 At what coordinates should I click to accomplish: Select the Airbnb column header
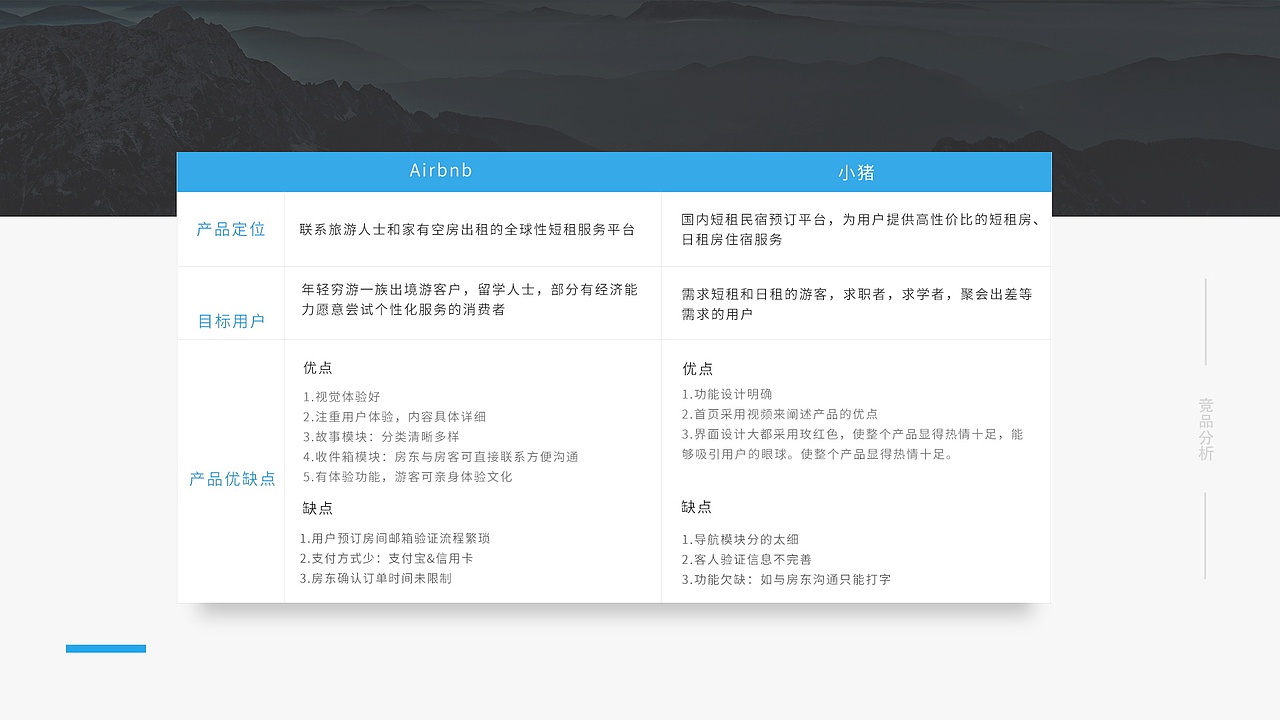[442, 171]
